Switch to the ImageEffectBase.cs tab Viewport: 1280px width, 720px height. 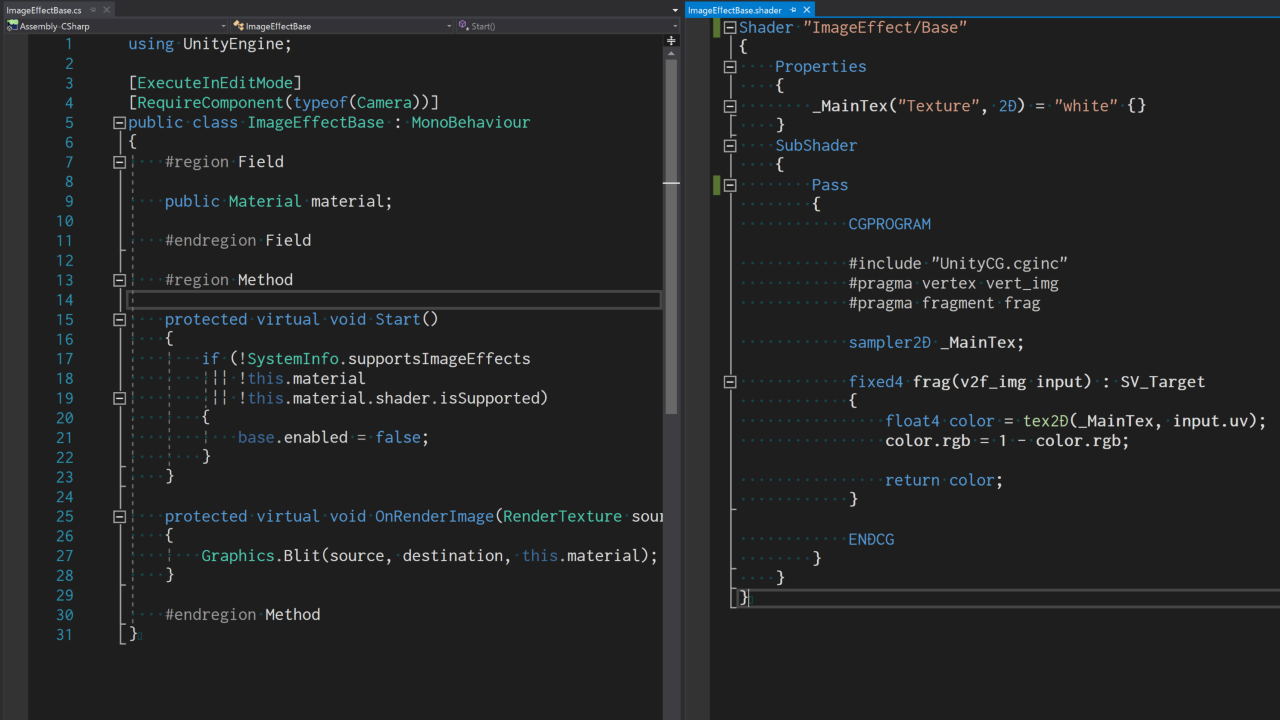pyautogui.click(x=44, y=10)
